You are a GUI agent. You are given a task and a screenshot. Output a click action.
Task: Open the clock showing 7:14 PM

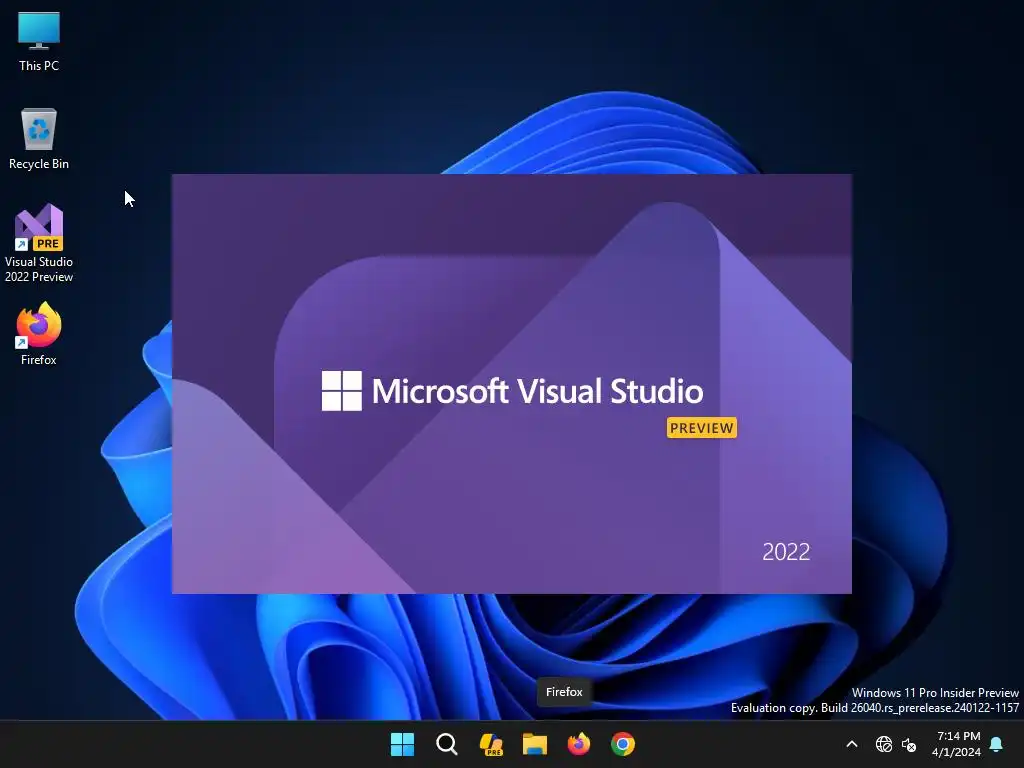pyautogui.click(x=957, y=744)
